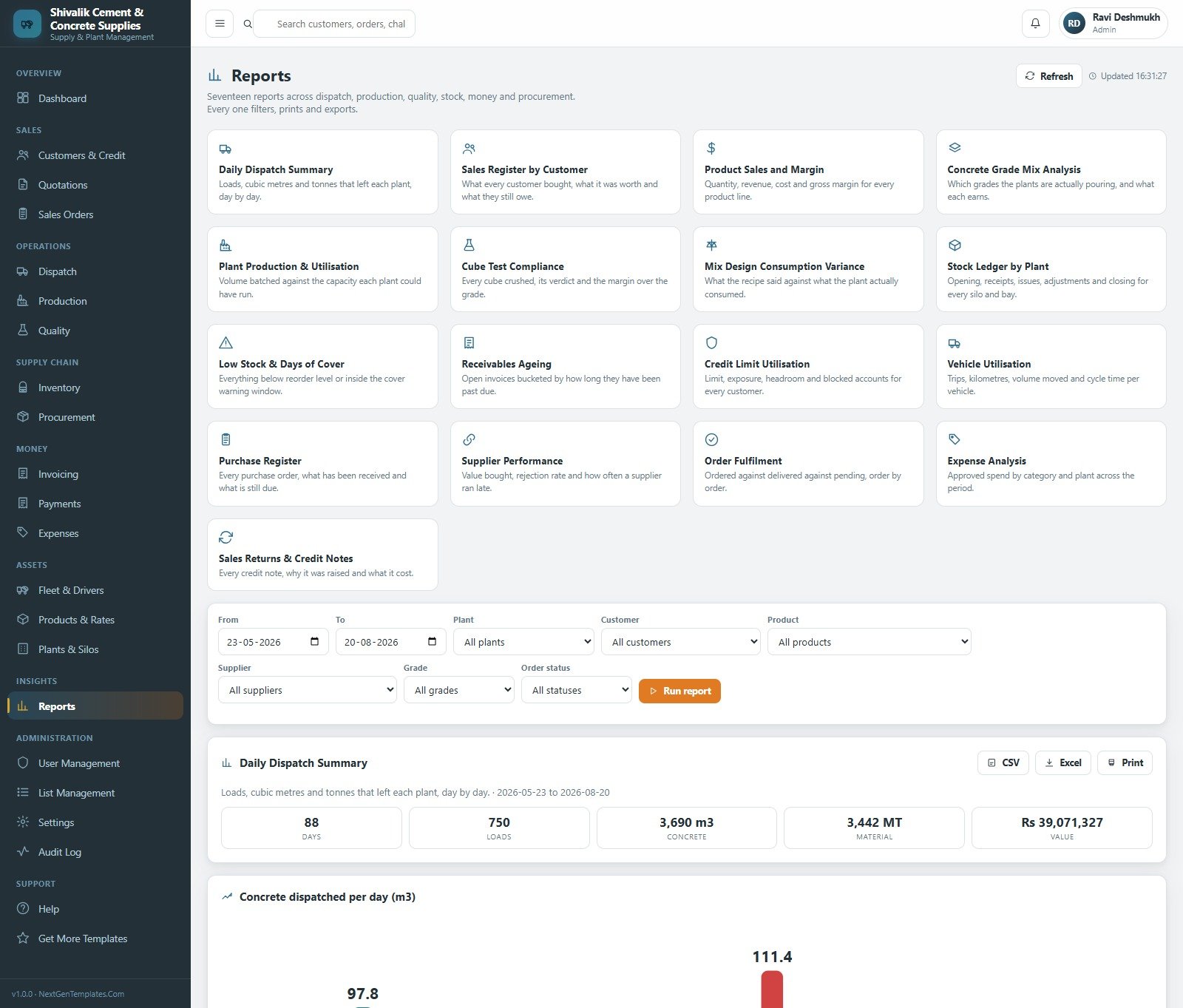Select Reports in the sidebar
Screen dimensions: 1183x1008
pyautogui.click(x=95, y=706)
